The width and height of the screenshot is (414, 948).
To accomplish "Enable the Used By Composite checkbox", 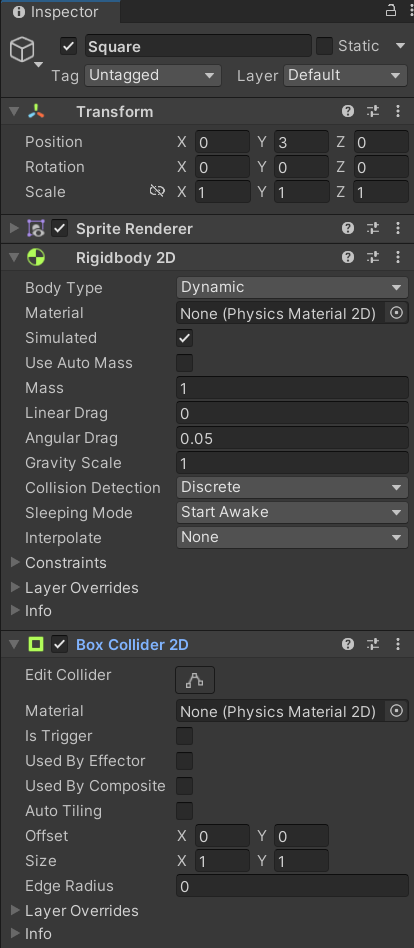I will [184, 786].
